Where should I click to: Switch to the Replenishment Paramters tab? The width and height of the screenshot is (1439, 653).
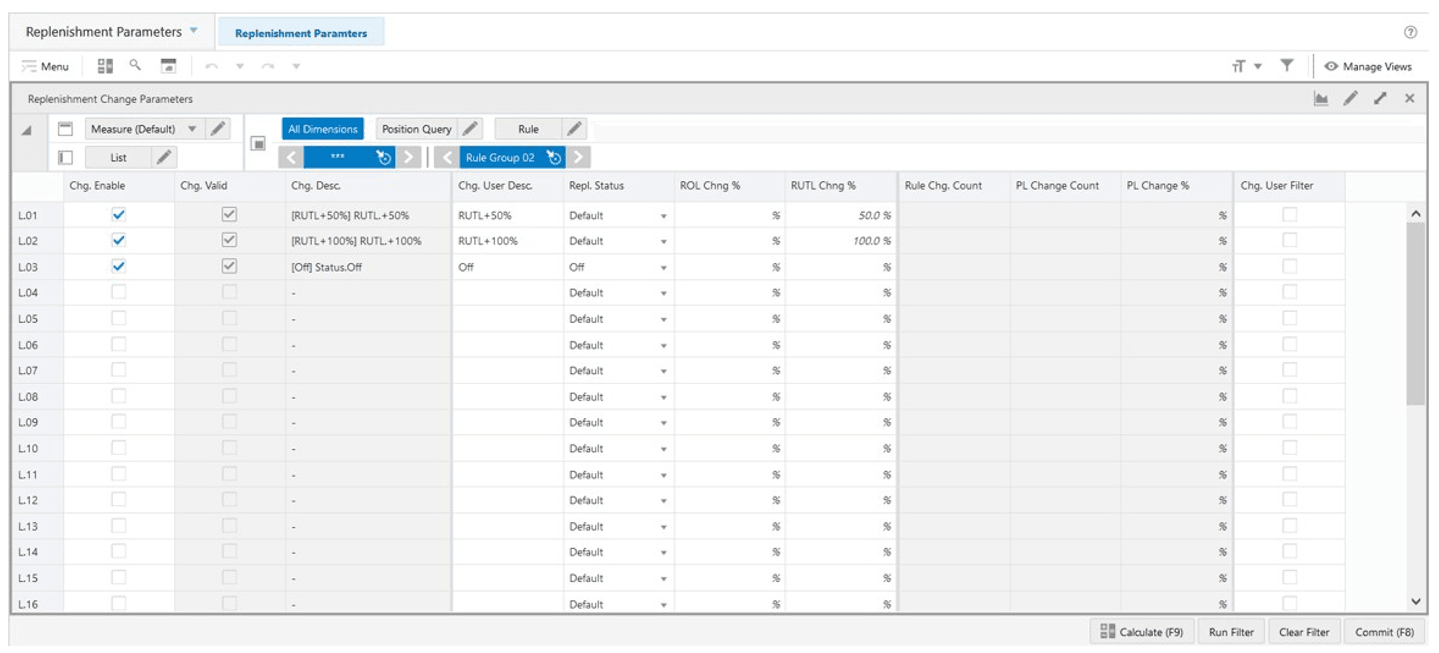[x=302, y=31]
